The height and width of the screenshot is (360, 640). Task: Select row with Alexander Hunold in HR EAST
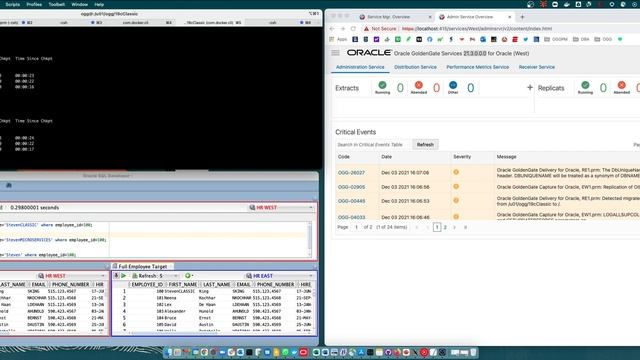[x=212, y=311]
